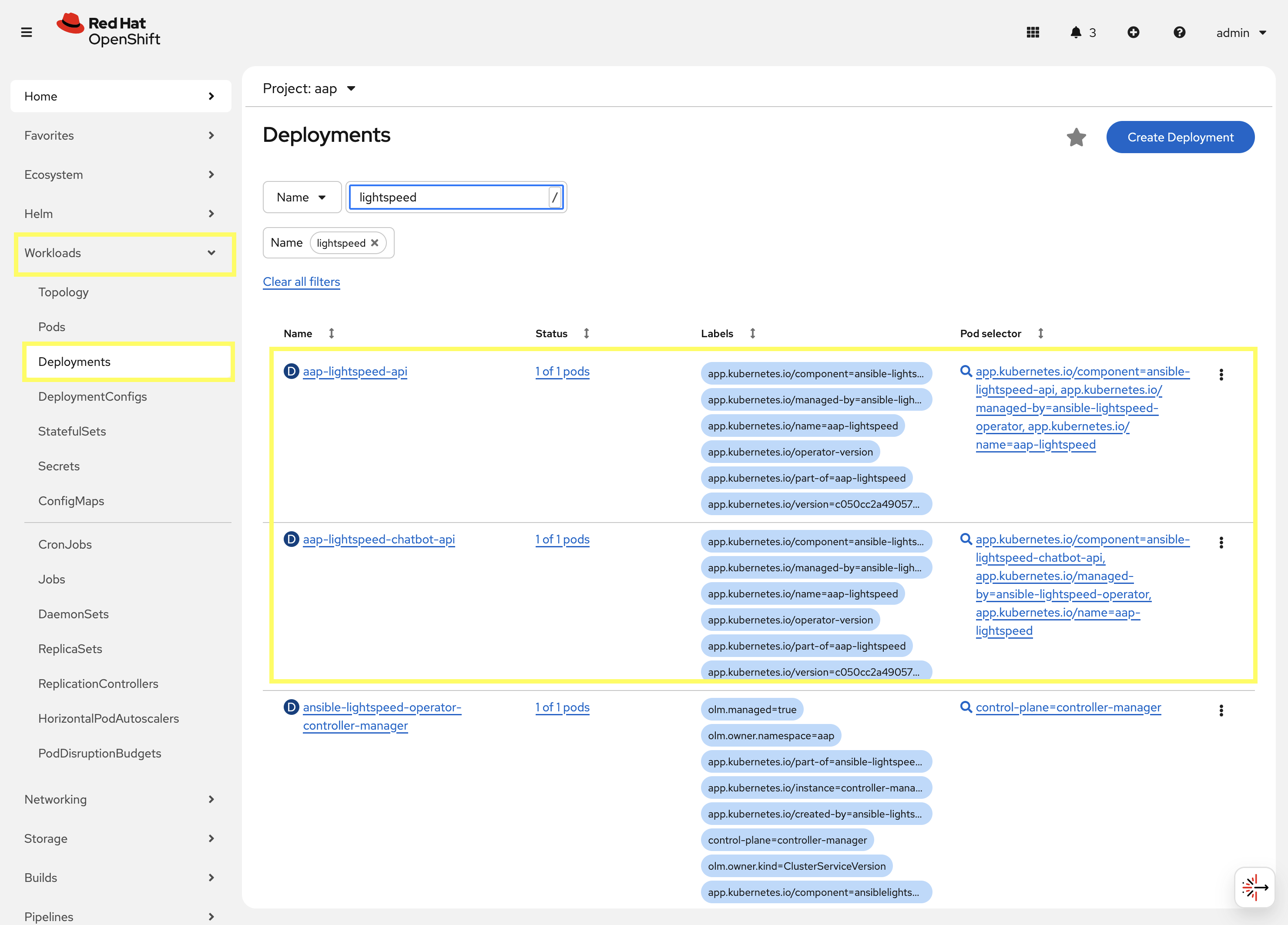
Task: Select Deployments in the sidebar
Action: click(74, 362)
